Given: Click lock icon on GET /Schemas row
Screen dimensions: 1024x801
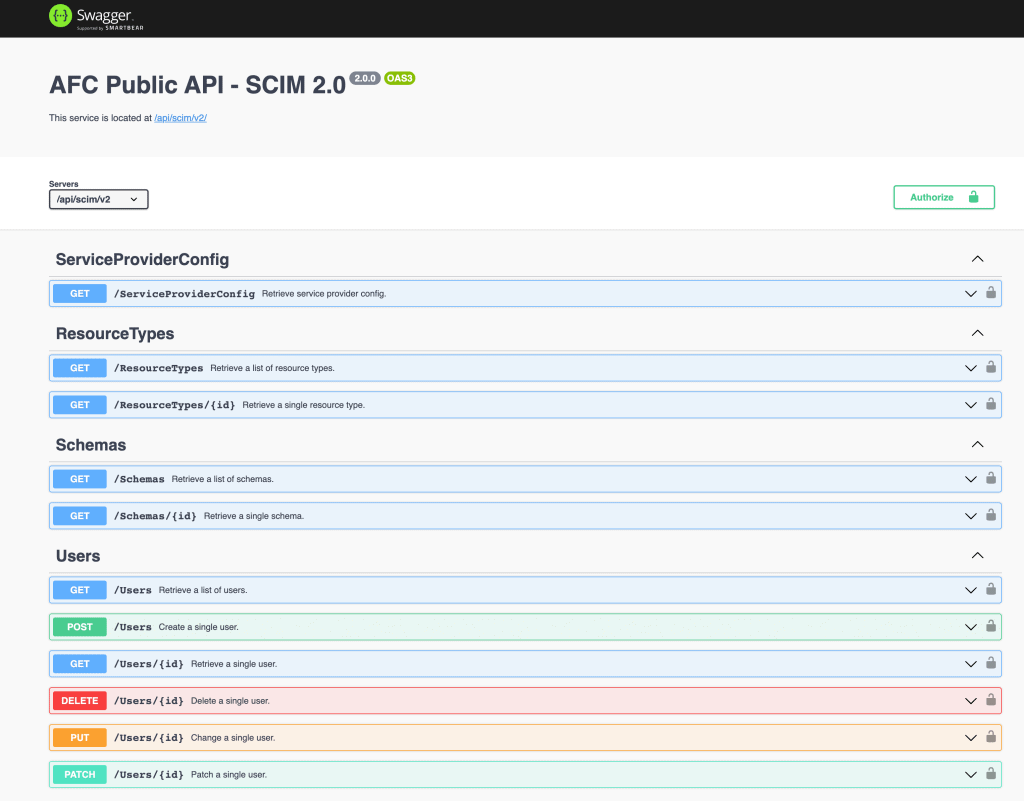Looking at the screenshot, I should (991, 478).
